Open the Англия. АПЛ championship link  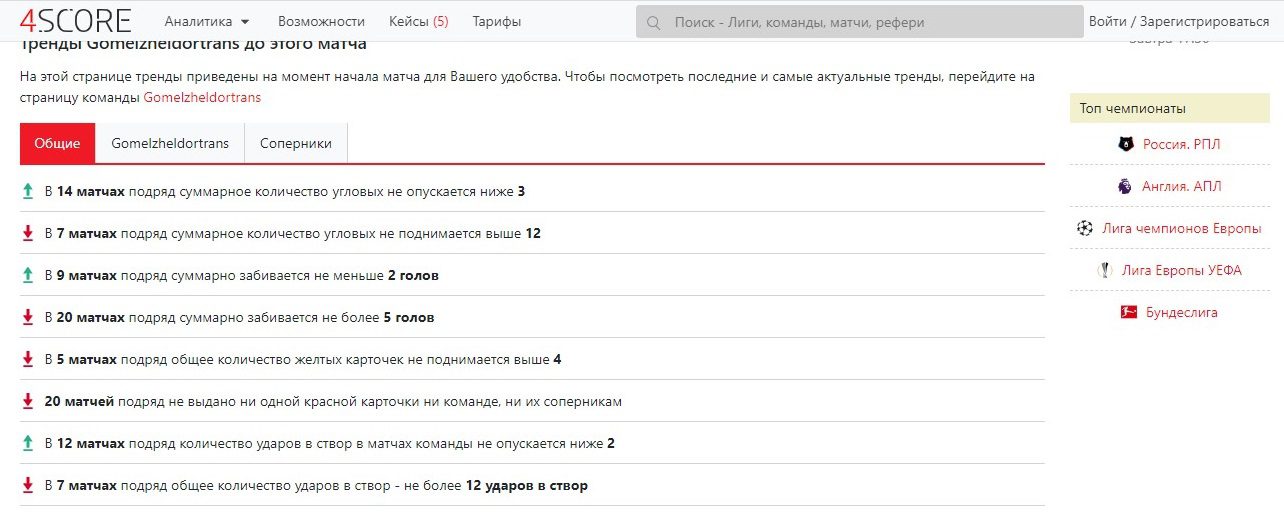pyautogui.click(x=1181, y=186)
